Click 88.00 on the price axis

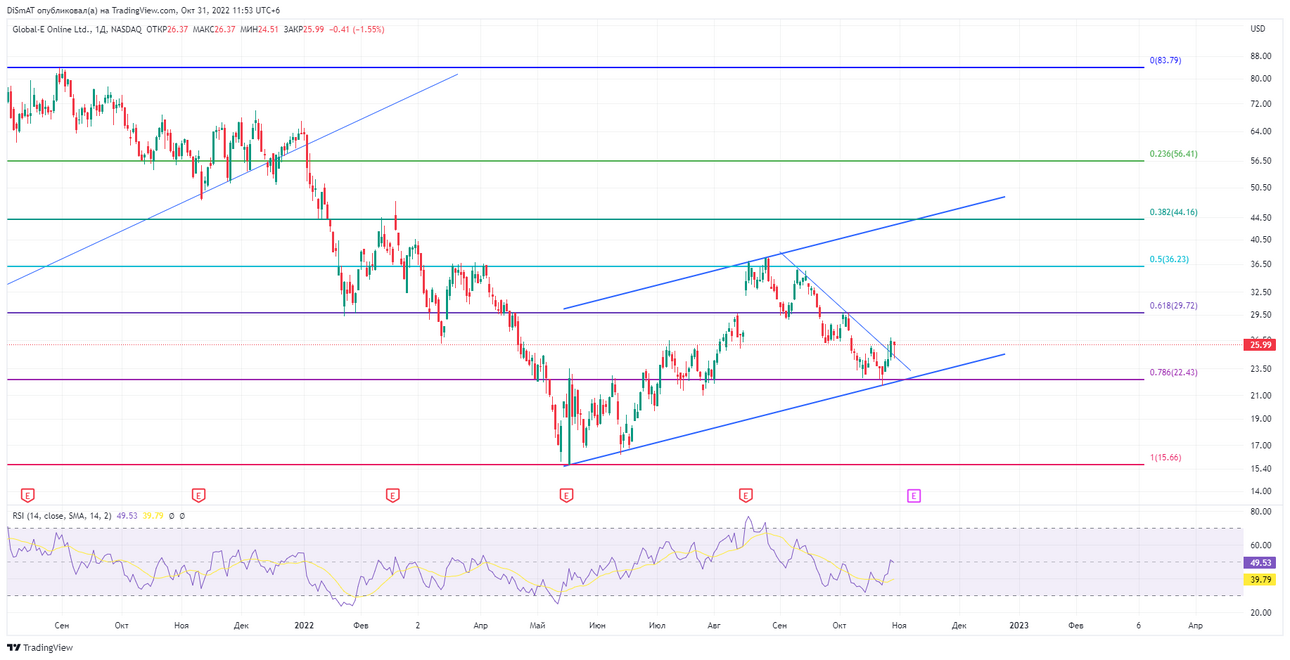[1260, 56]
